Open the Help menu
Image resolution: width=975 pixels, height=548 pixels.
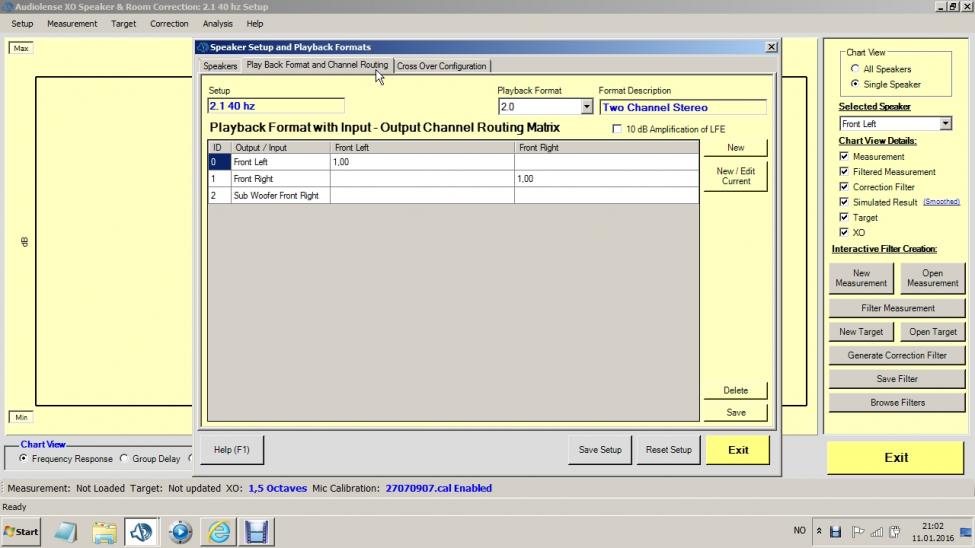(x=255, y=24)
